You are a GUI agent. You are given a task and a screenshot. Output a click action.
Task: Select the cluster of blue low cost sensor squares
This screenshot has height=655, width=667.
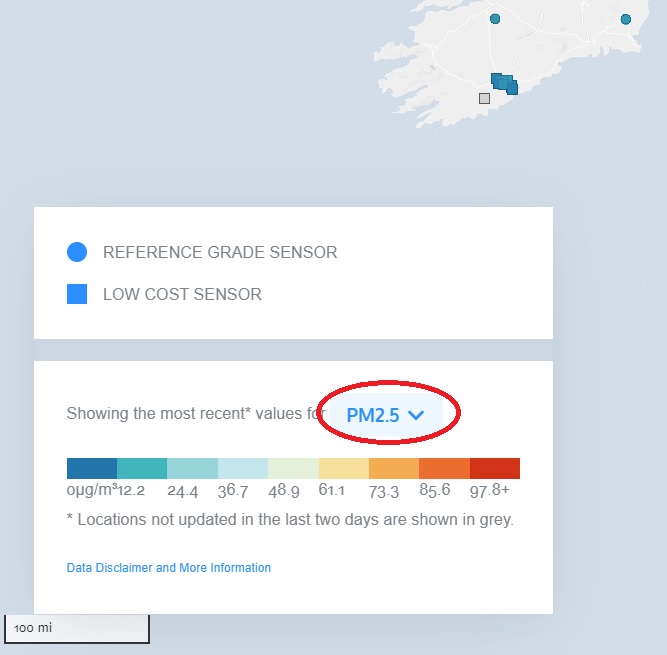[505, 84]
